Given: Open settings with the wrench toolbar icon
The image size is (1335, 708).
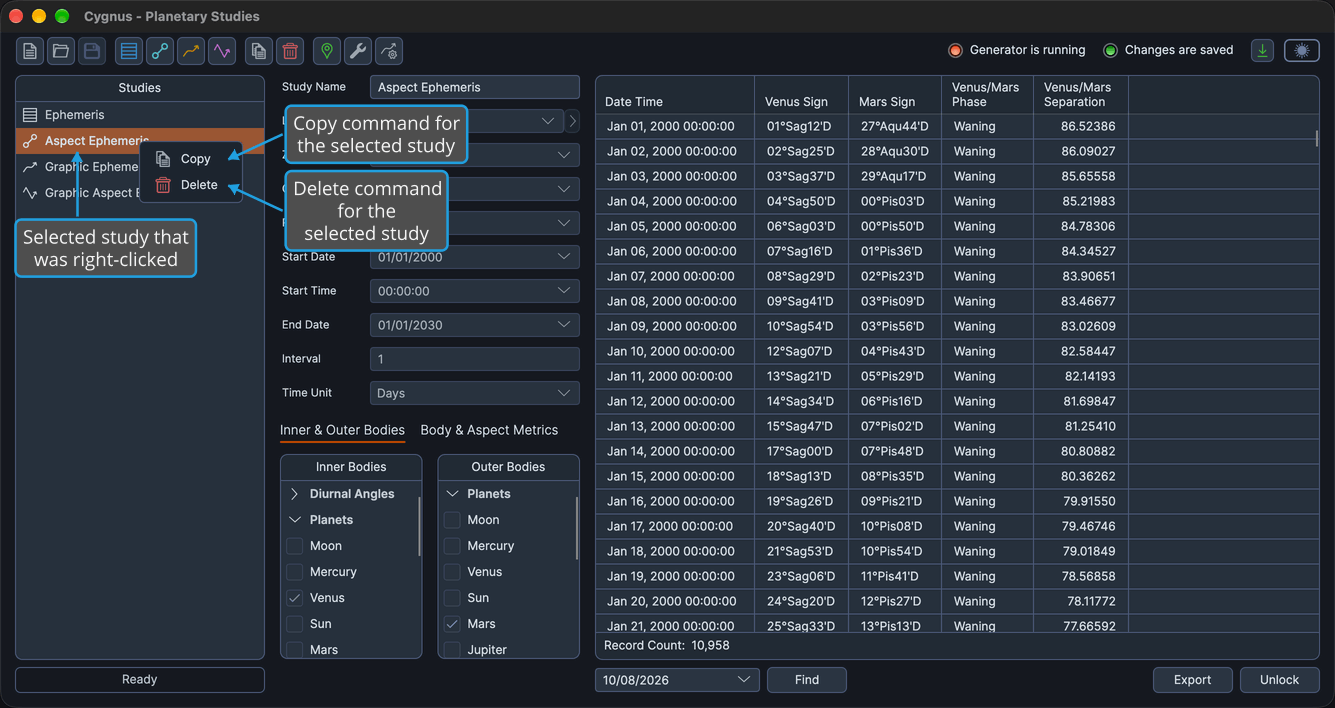Looking at the screenshot, I should point(358,51).
